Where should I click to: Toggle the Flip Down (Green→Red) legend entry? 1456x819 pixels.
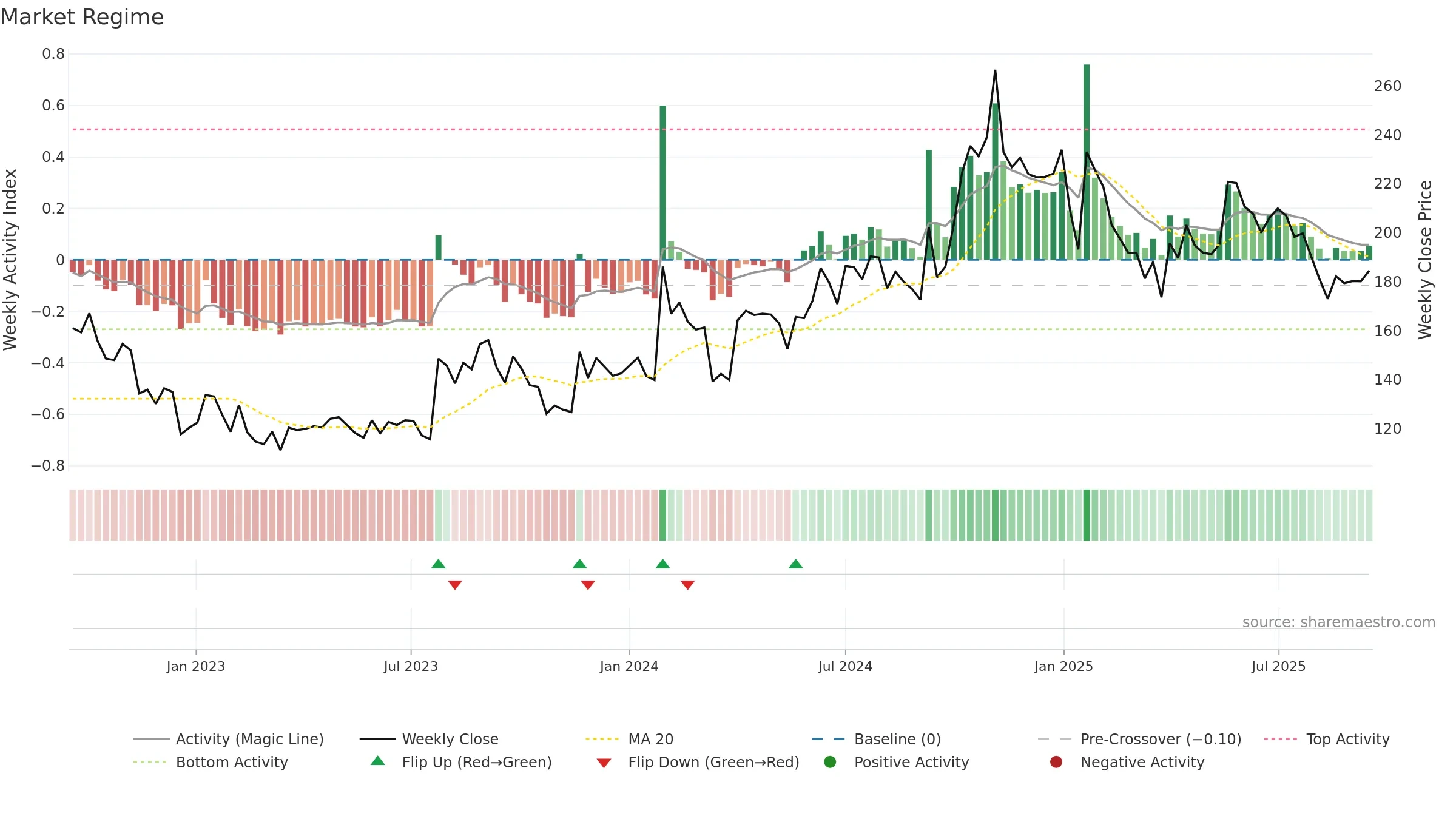click(698, 762)
